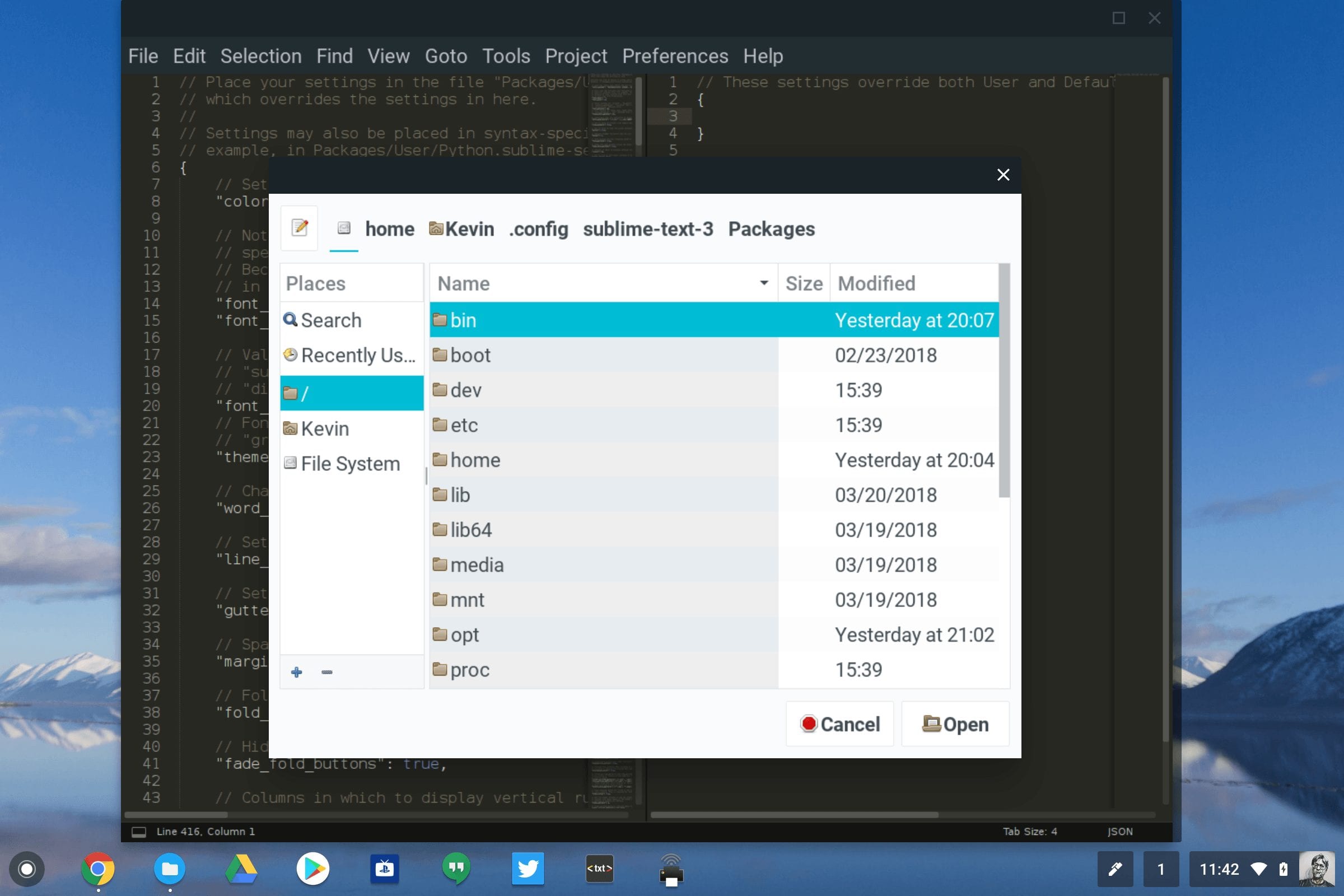
Task: Select Search in Places
Action: pyautogui.click(x=352, y=320)
